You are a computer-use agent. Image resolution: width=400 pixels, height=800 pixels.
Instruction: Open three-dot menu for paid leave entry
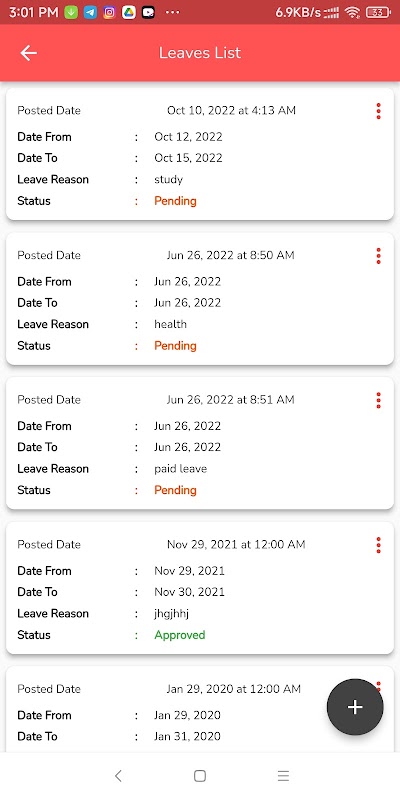pos(378,400)
